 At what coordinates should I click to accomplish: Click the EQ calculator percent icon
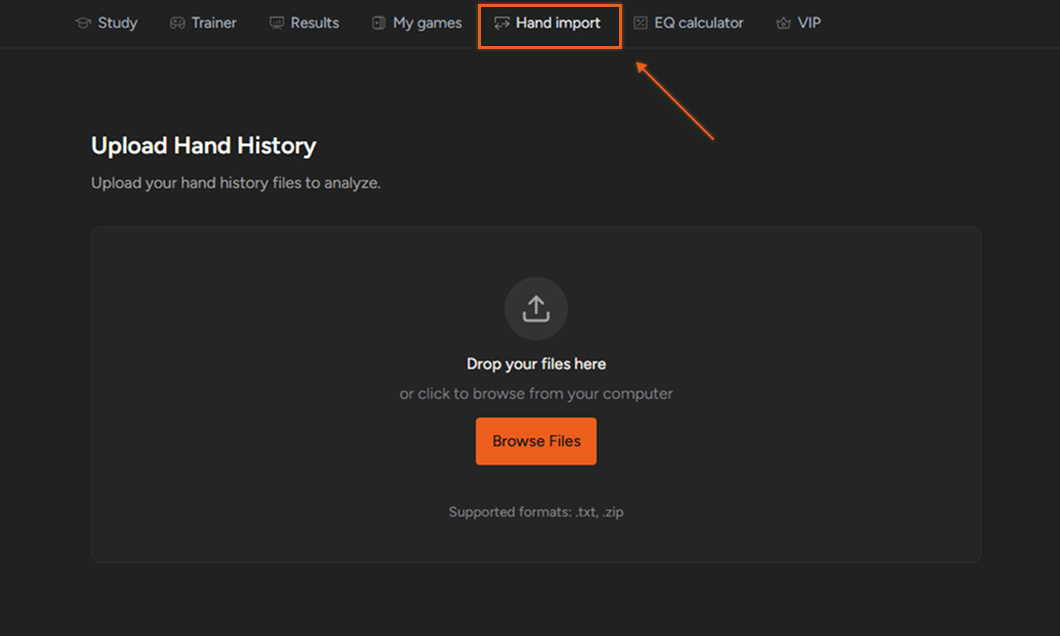640,23
